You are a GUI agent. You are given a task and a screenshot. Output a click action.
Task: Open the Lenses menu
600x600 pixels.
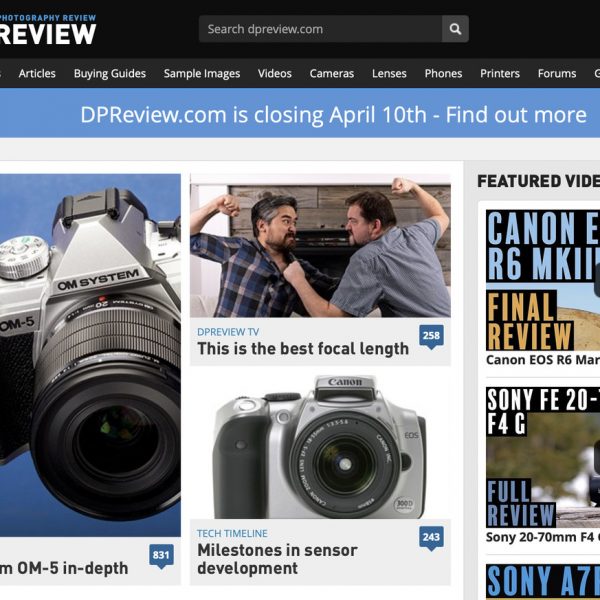[389, 73]
